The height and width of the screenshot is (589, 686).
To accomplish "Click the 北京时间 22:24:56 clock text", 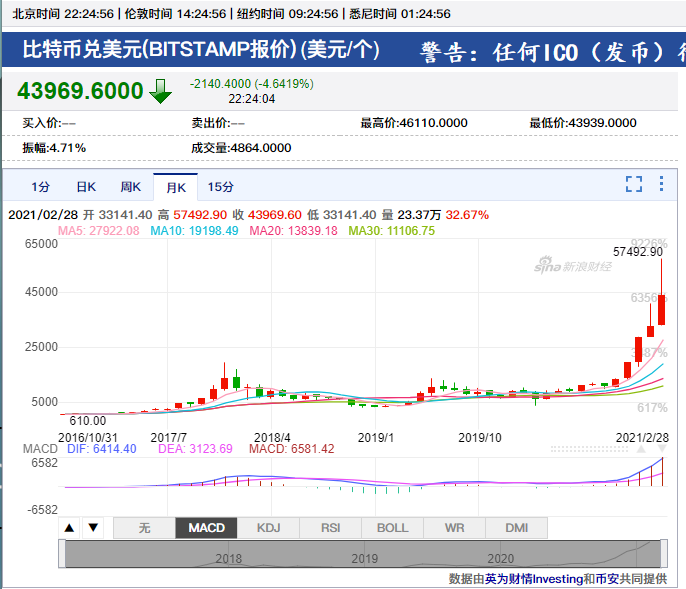I will pos(63,14).
